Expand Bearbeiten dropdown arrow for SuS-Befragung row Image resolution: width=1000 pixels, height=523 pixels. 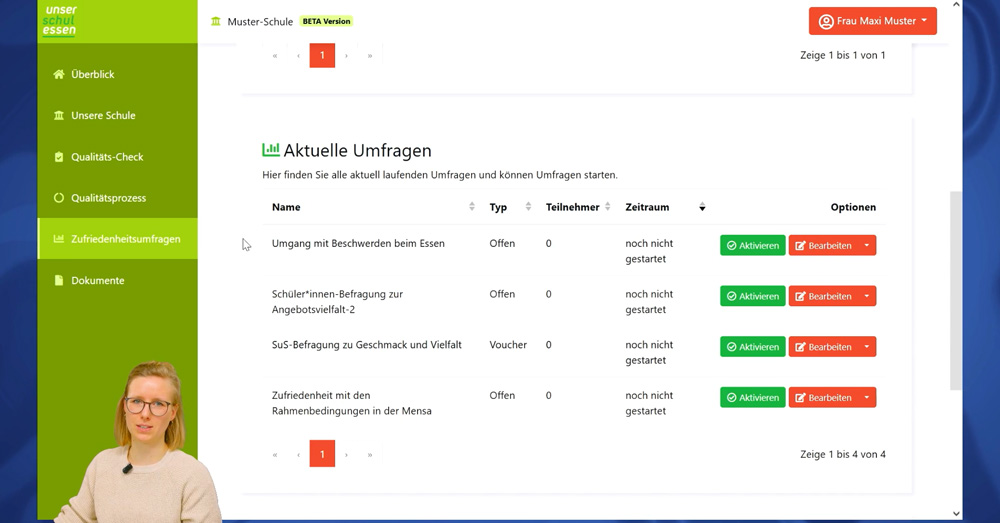(867, 347)
